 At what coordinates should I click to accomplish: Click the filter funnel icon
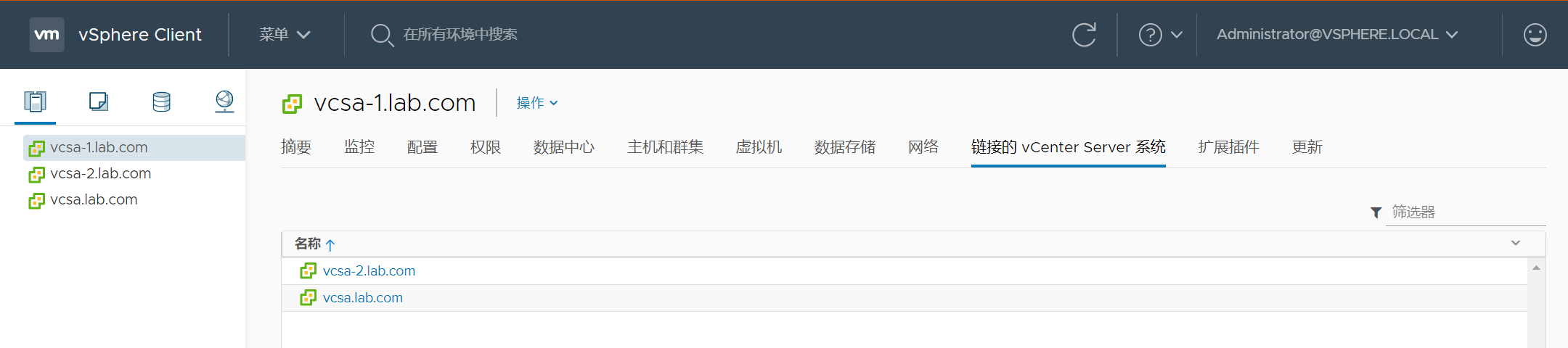pyautogui.click(x=1376, y=212)
